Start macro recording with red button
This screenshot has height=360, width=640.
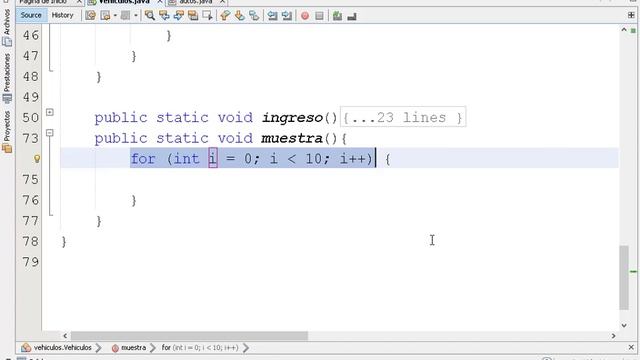click(x=305, y=16)
